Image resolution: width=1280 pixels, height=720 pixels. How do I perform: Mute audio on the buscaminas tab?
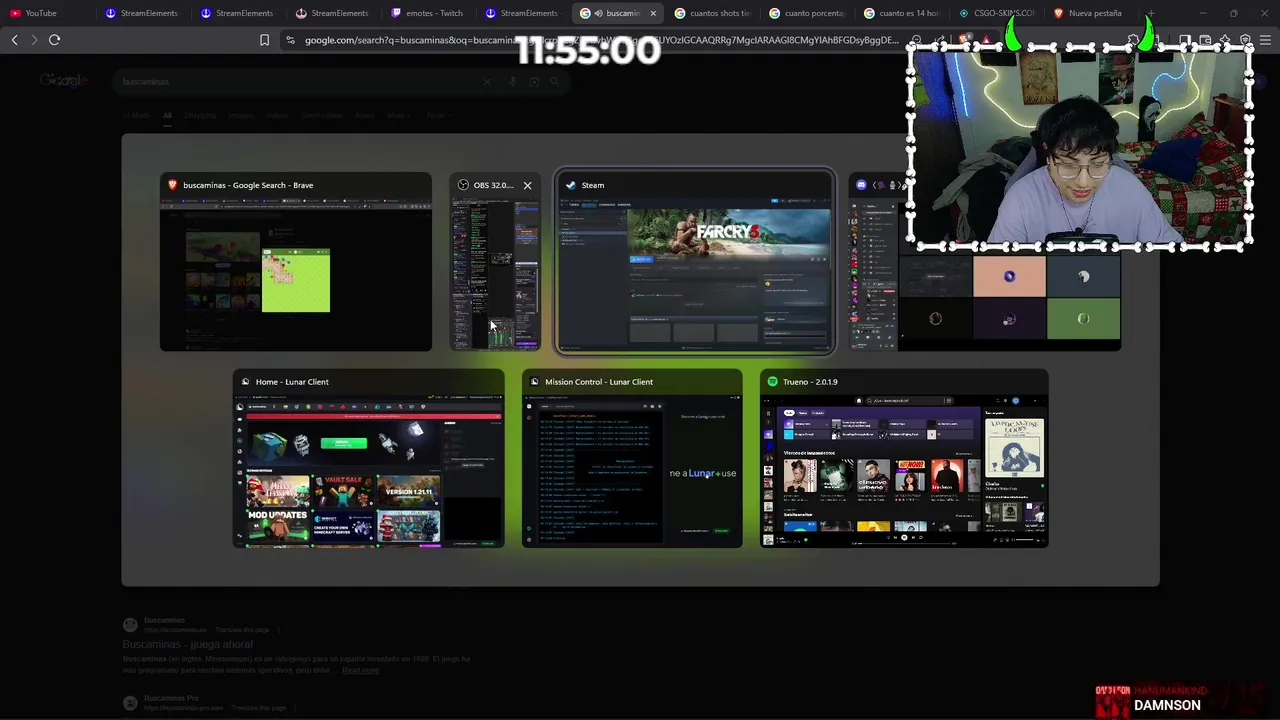tap(598, 13)
